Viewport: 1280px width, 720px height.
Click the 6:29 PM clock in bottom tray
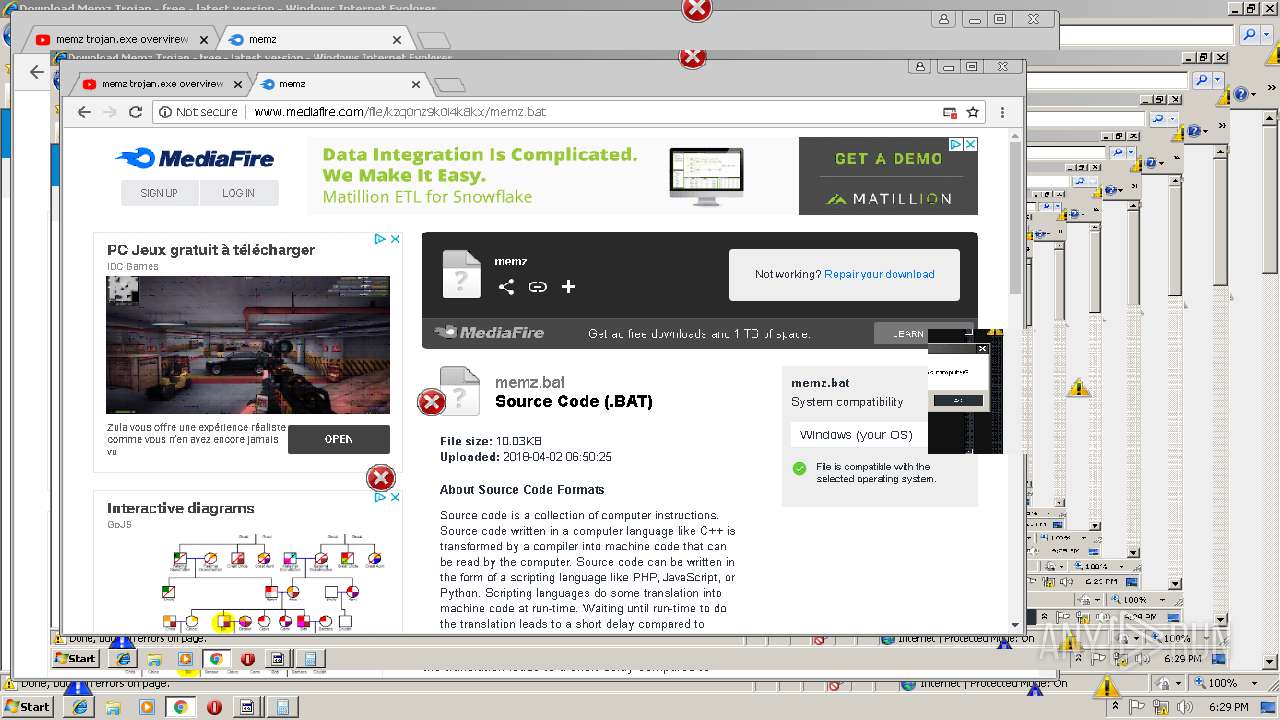tap(1230, 707)
